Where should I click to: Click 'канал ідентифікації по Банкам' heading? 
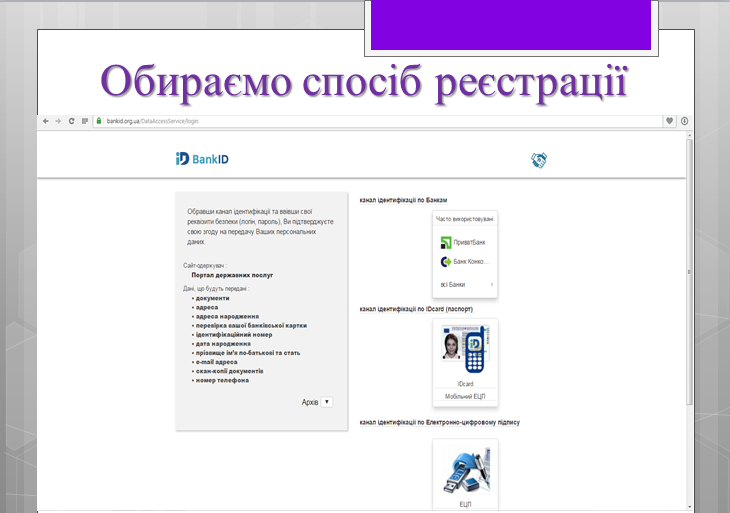tap(403, 200)
